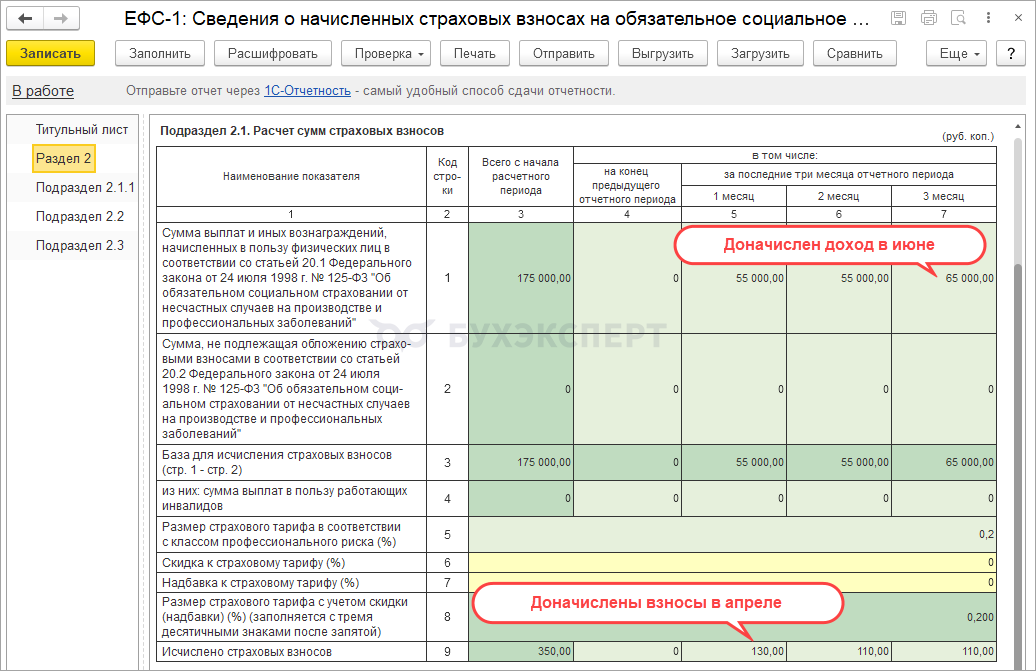1036x671 pixels.
Task: Select row 3 total base value 175 000,00
Action: 521,462
